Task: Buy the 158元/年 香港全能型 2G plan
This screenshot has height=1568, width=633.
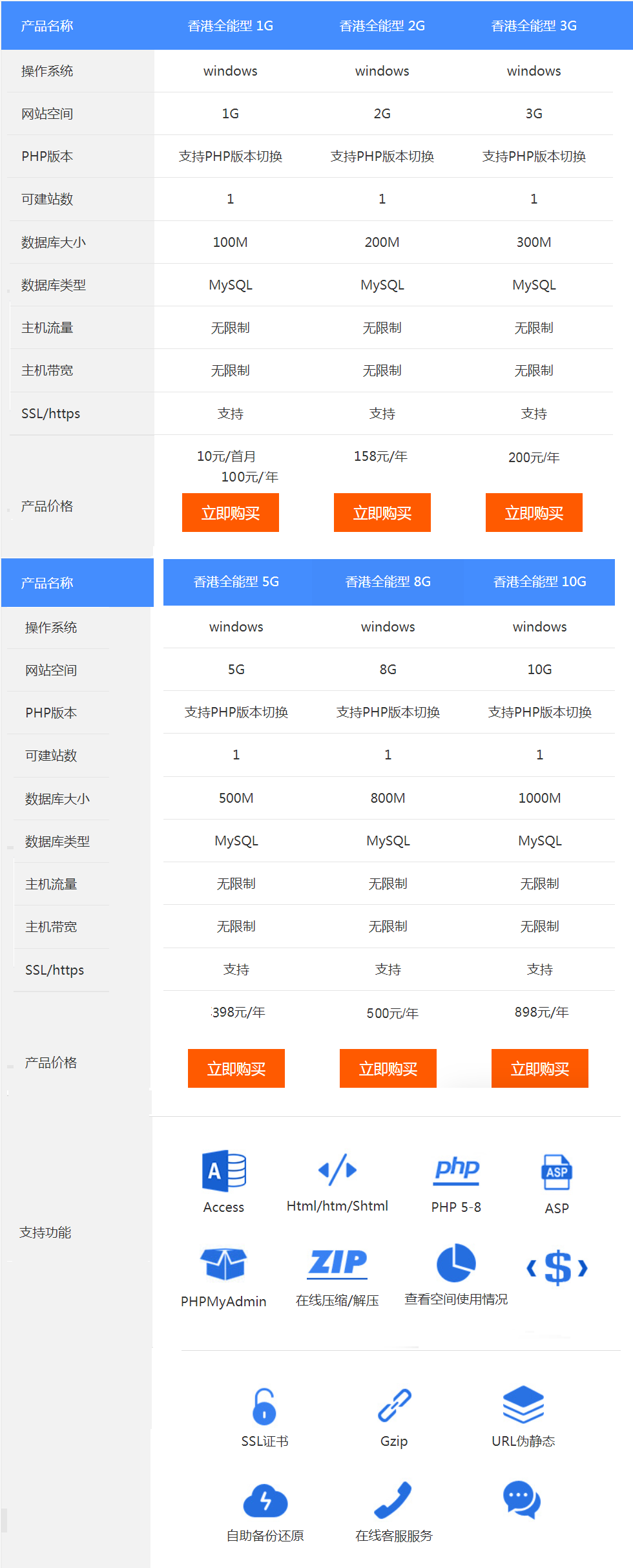Action: [382, 513]
